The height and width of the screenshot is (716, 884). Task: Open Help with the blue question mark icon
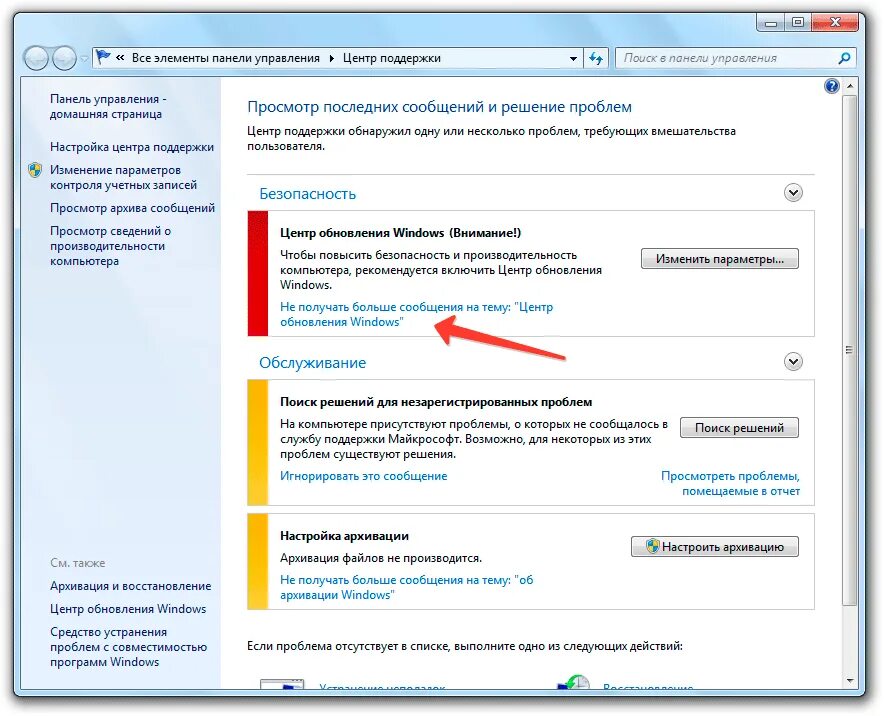pos(832,86)
